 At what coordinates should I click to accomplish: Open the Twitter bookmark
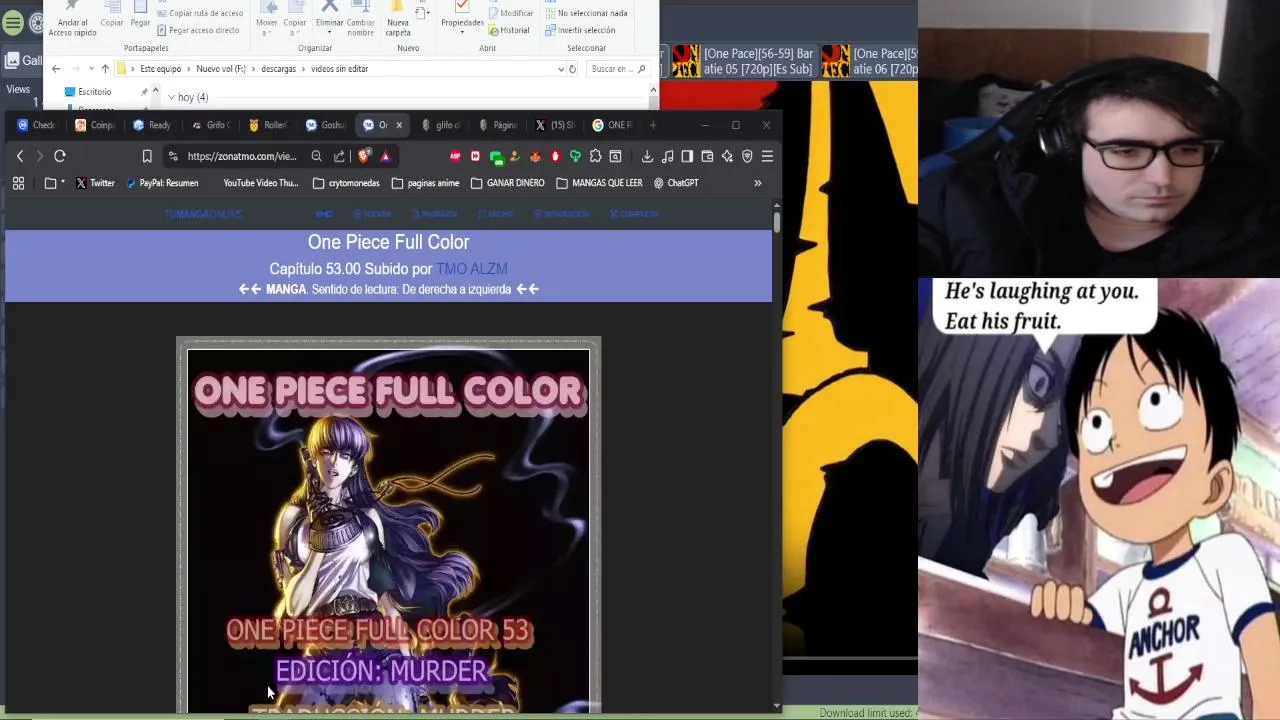pos(95,183)
